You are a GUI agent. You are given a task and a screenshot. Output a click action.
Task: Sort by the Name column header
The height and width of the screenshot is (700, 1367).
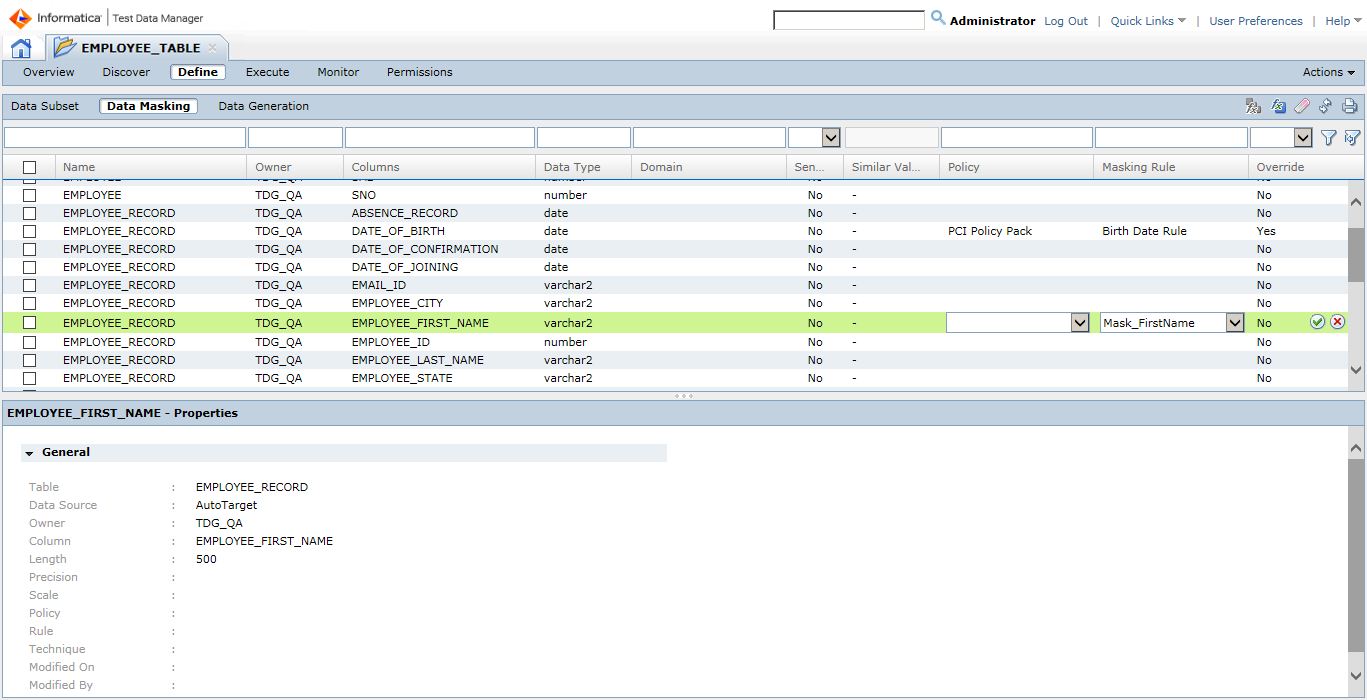point(79,167)
